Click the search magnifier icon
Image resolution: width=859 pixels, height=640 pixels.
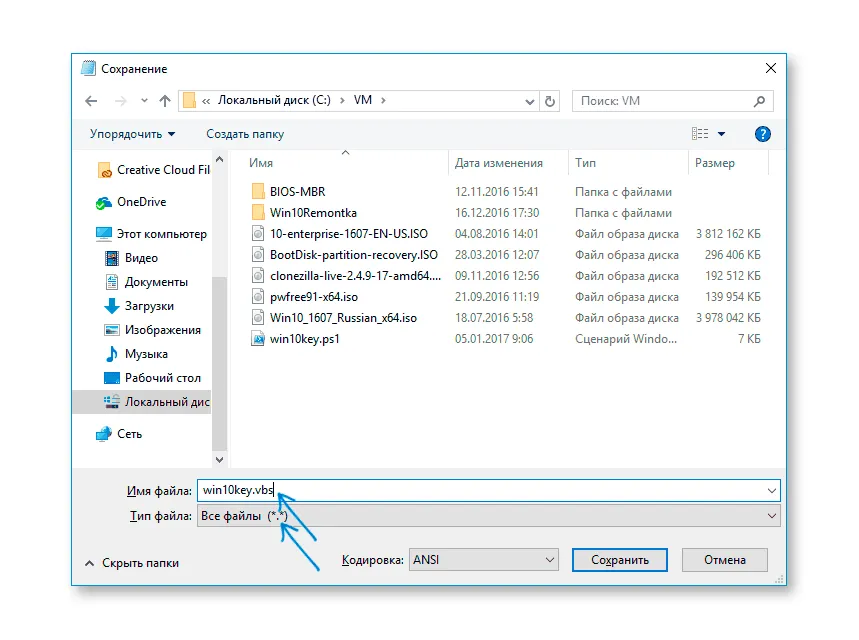760,101
